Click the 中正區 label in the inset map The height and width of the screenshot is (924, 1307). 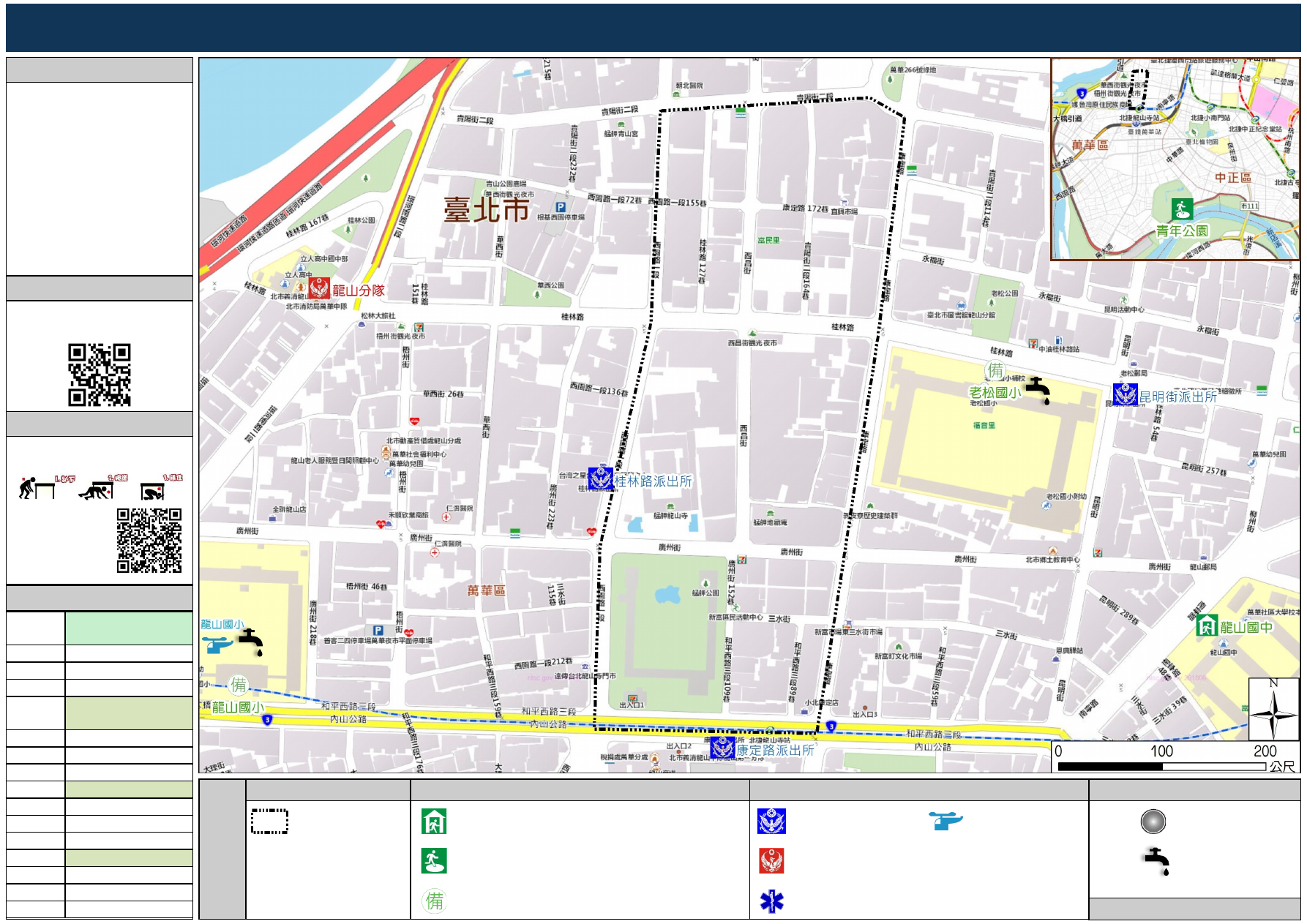(1233, 177)
